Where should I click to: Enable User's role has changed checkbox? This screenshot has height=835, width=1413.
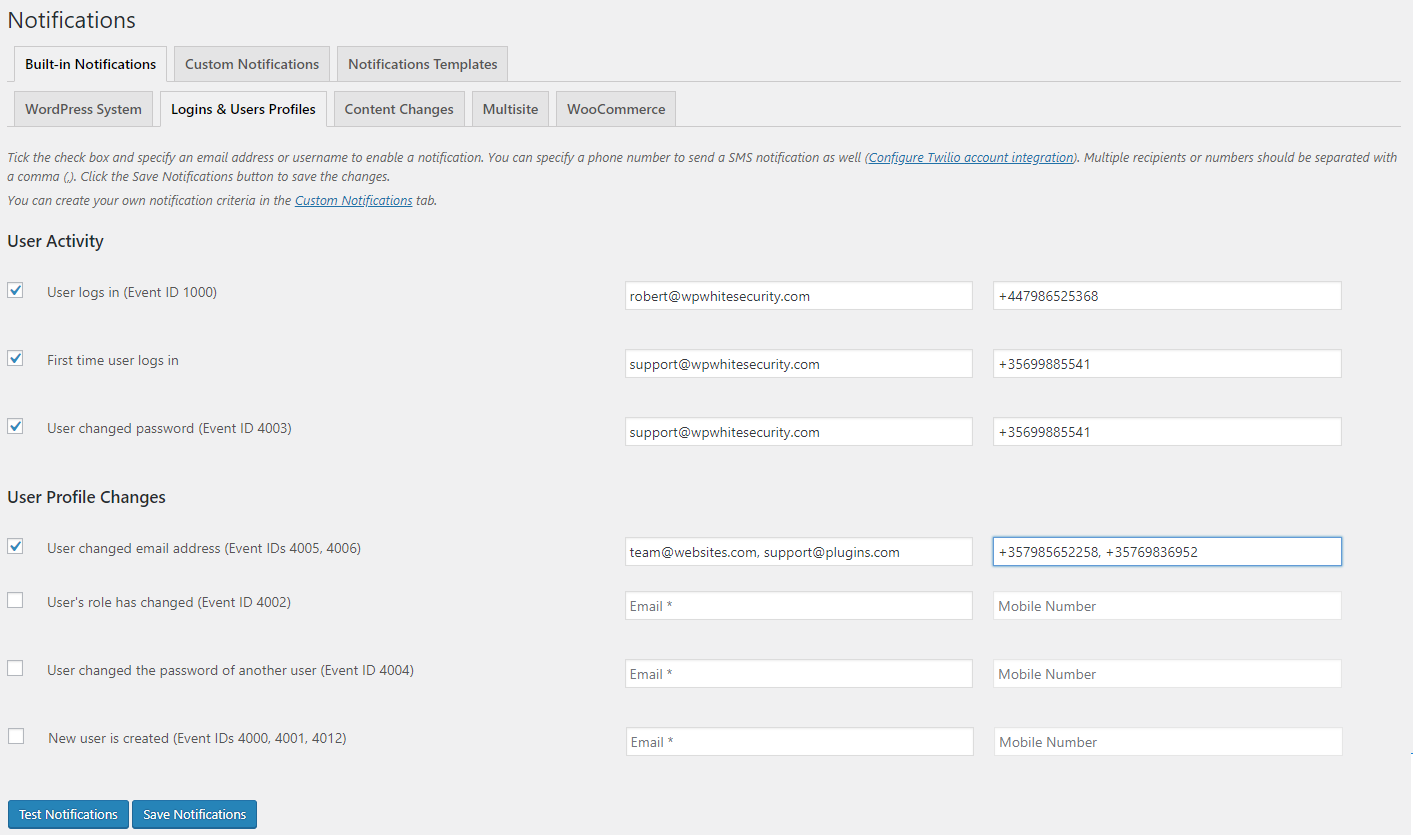(15, 600)
